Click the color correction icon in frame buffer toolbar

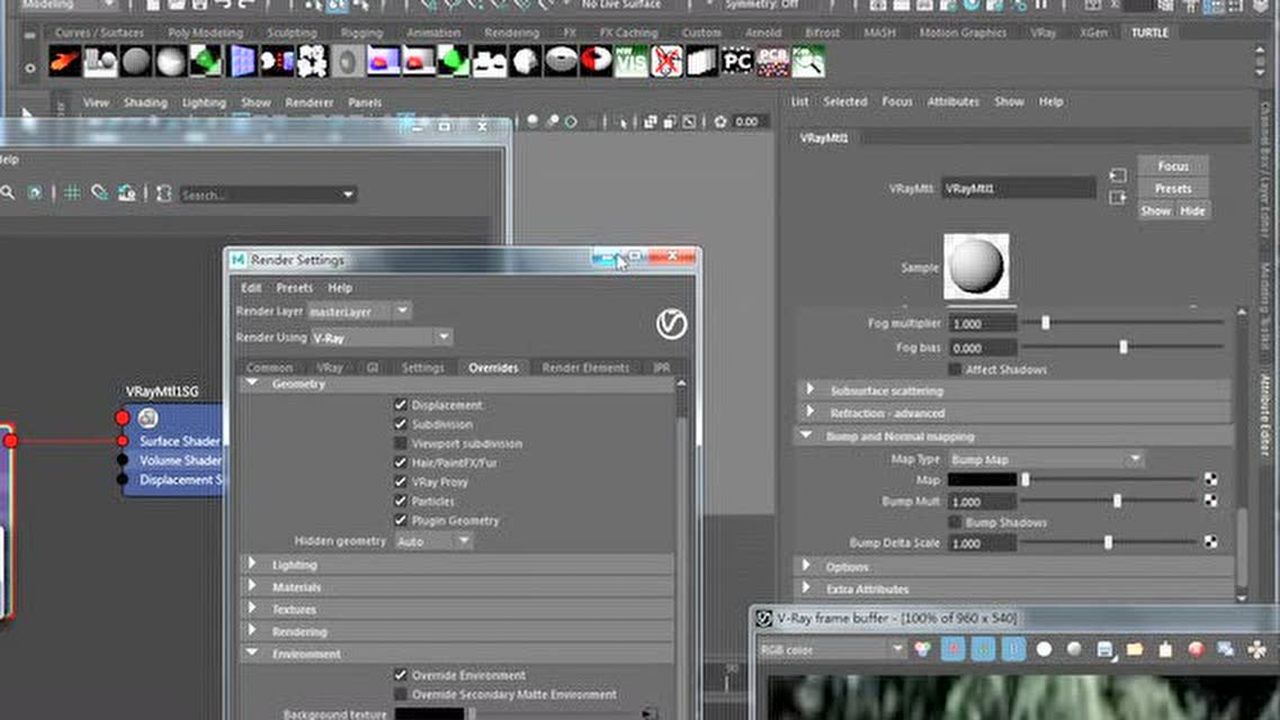pyautogui.click(x=922, y=650)
